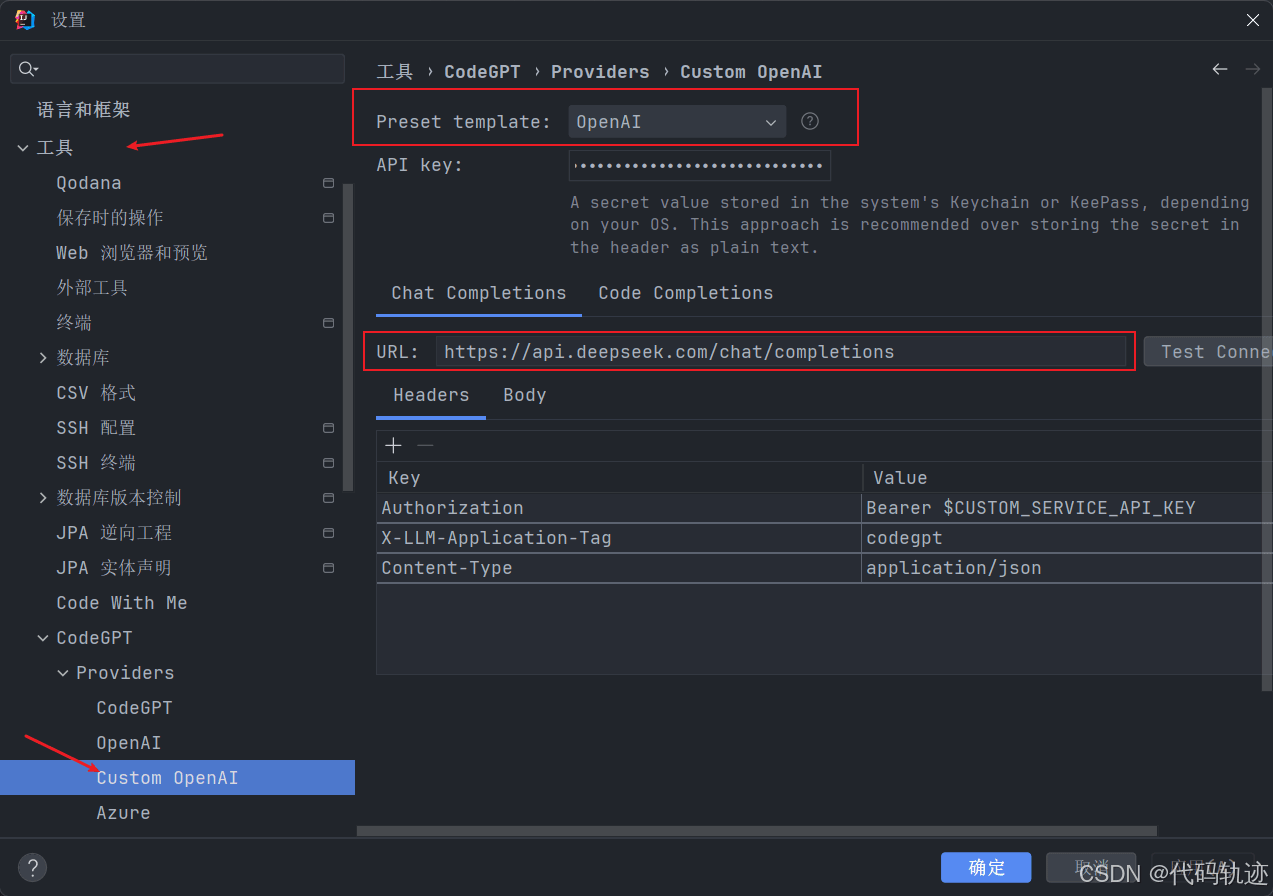Screen dimensions: 1273x896
Task: Open the help button at bottom left
Action: point(33,867)
